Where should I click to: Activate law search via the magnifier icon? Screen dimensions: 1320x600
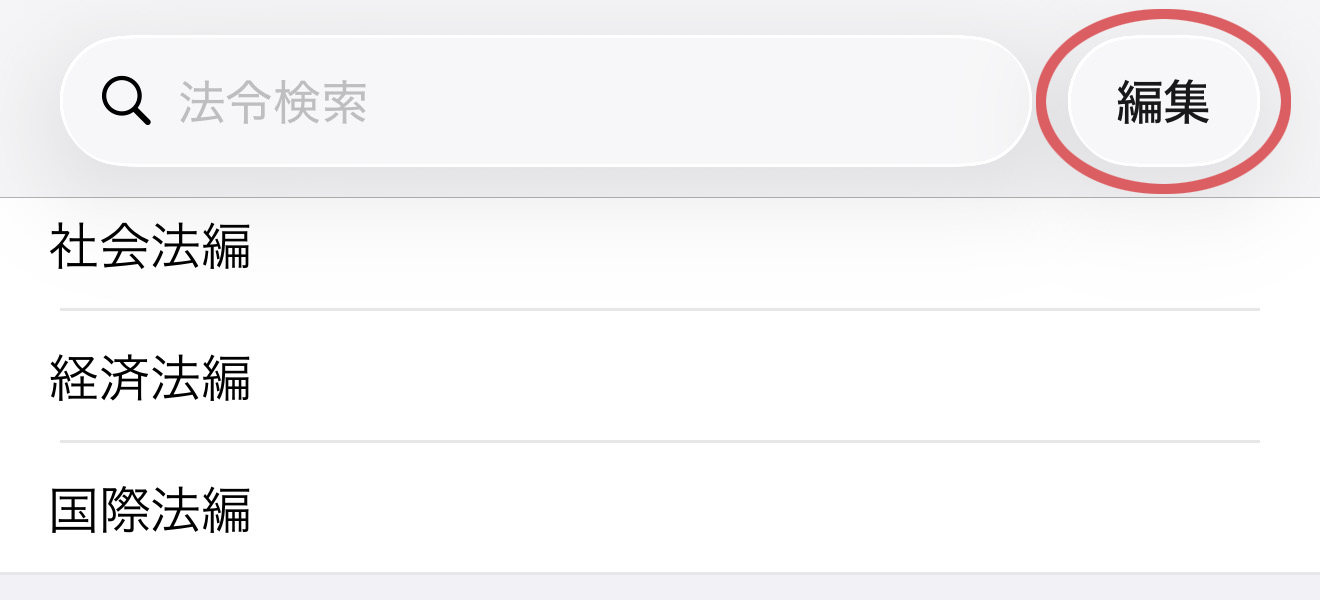tap(127, 101)
